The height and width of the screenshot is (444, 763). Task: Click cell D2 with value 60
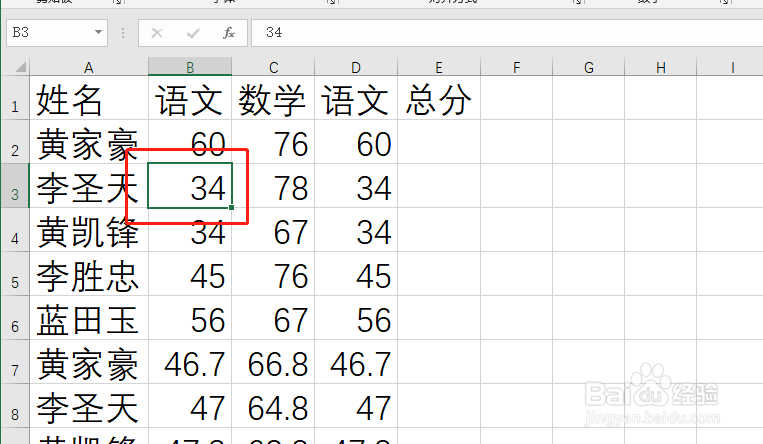point(356,142)
